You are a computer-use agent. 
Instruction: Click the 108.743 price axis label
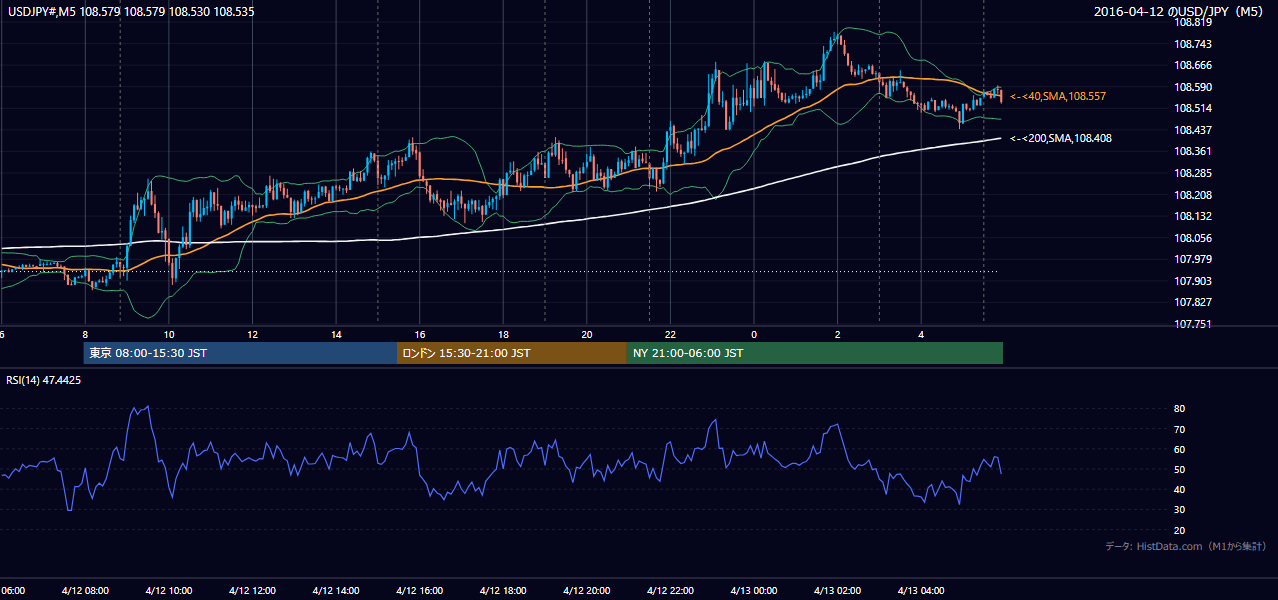pyautogui.click(x=1194, y=44)
